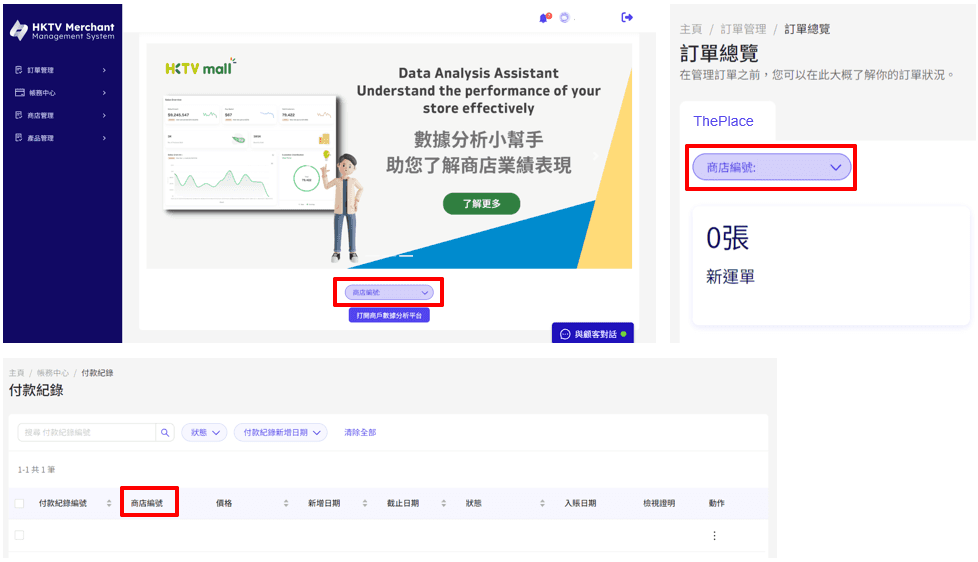Open the 與顧客對話 chat button
The height and width of the screenshot is (562, 978).
(x=593, y=334)
